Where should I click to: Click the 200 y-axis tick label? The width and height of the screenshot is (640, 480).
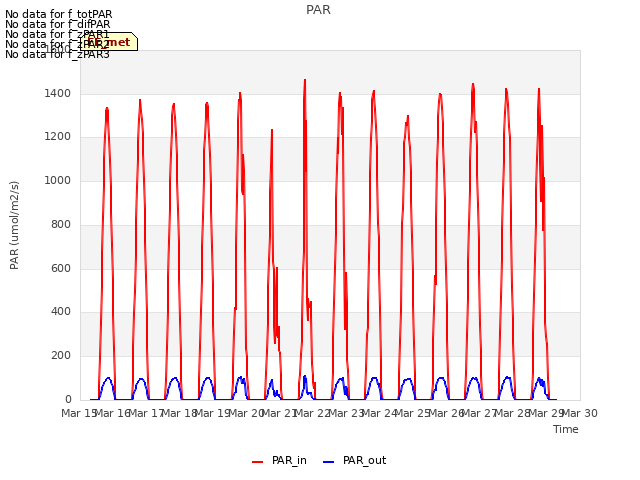(61, 356)
